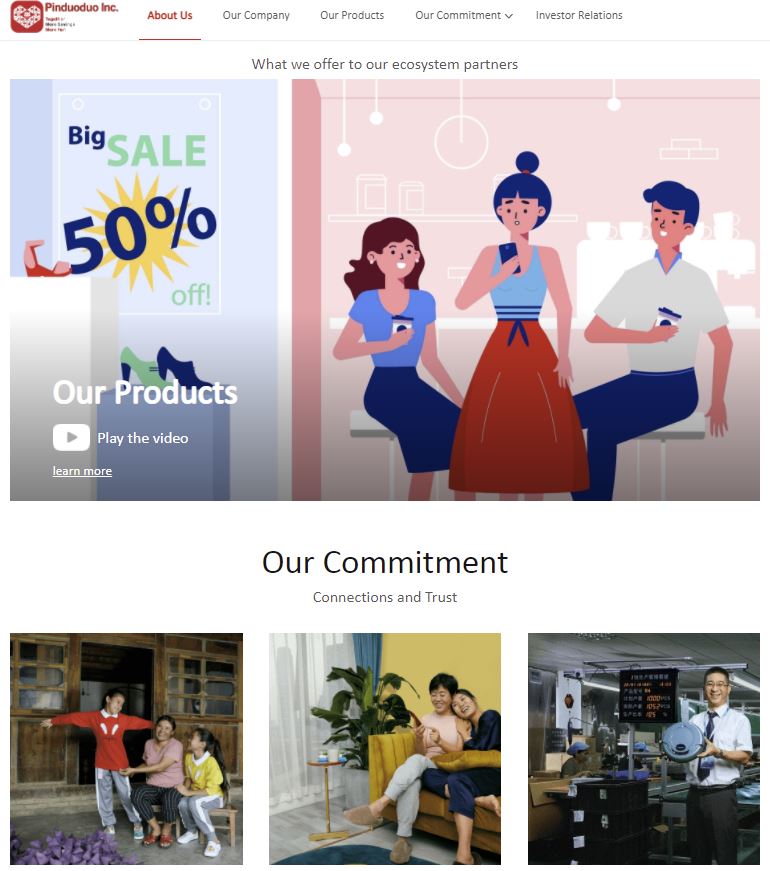Open the family outside wooden house photo

click(x=126, y=748)
